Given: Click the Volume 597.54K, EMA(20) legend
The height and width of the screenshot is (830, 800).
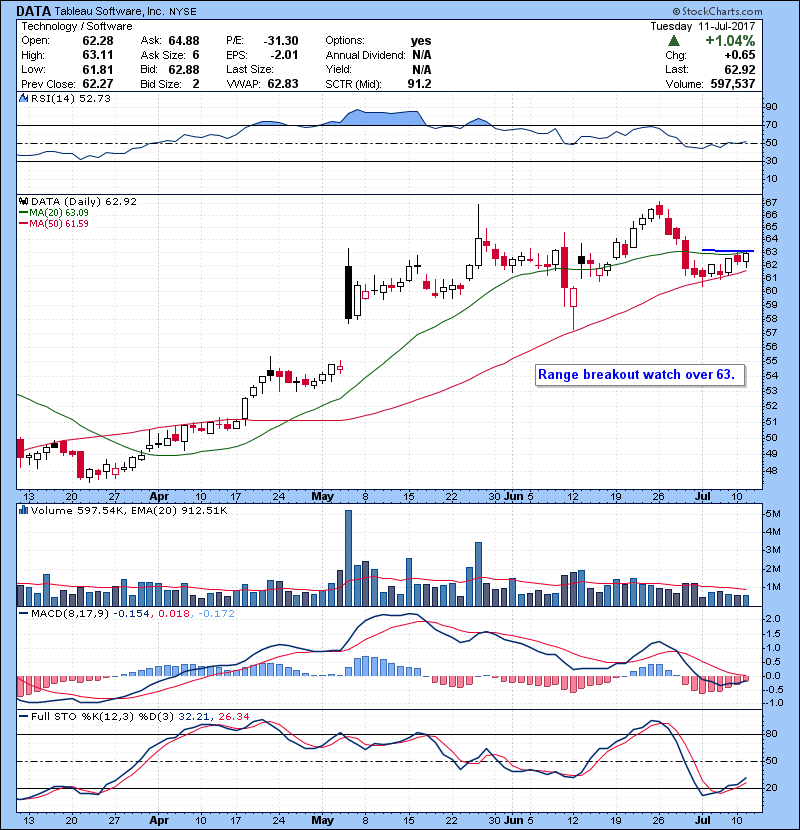Looking at the screenshot, I should [129, 511].
